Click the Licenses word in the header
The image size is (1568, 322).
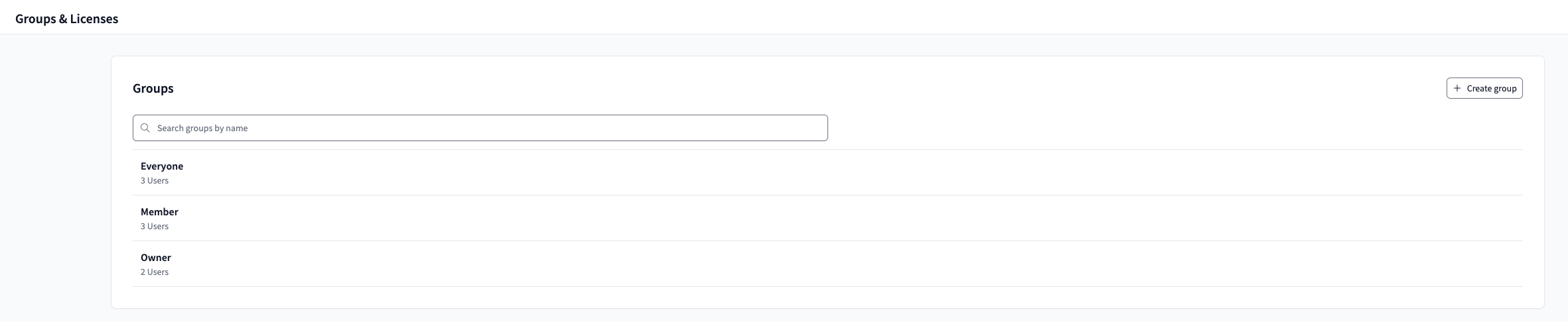pos(94,19)
